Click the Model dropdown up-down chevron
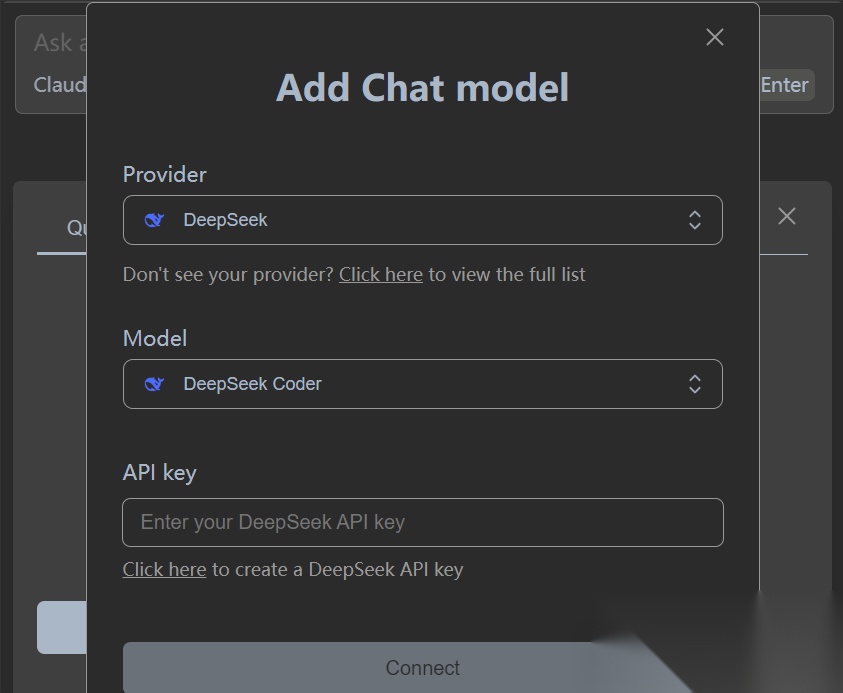The image size is (843, 693). [x=695, y=384]
